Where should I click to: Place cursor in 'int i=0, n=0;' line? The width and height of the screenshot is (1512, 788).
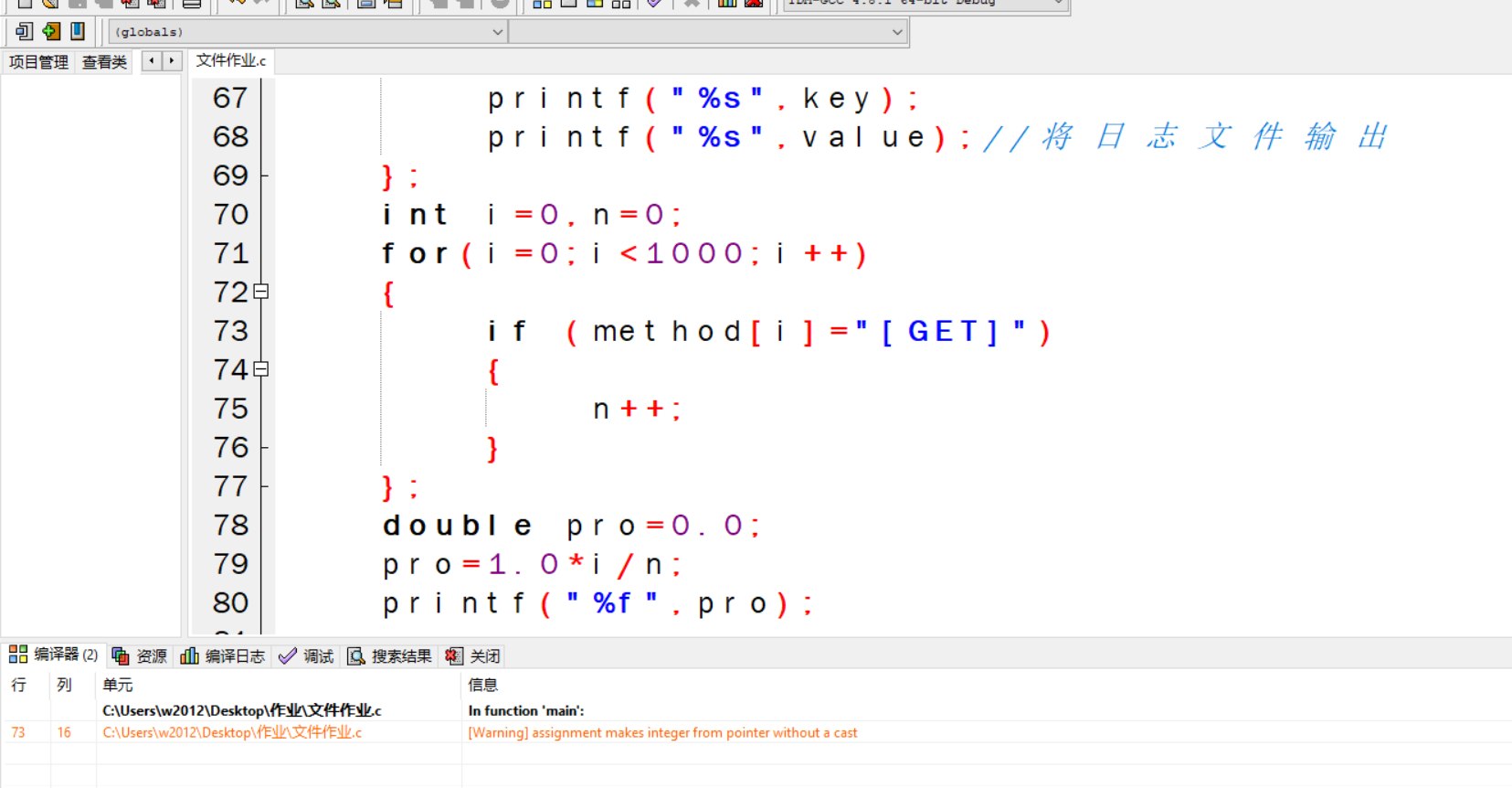coord(533,215)
